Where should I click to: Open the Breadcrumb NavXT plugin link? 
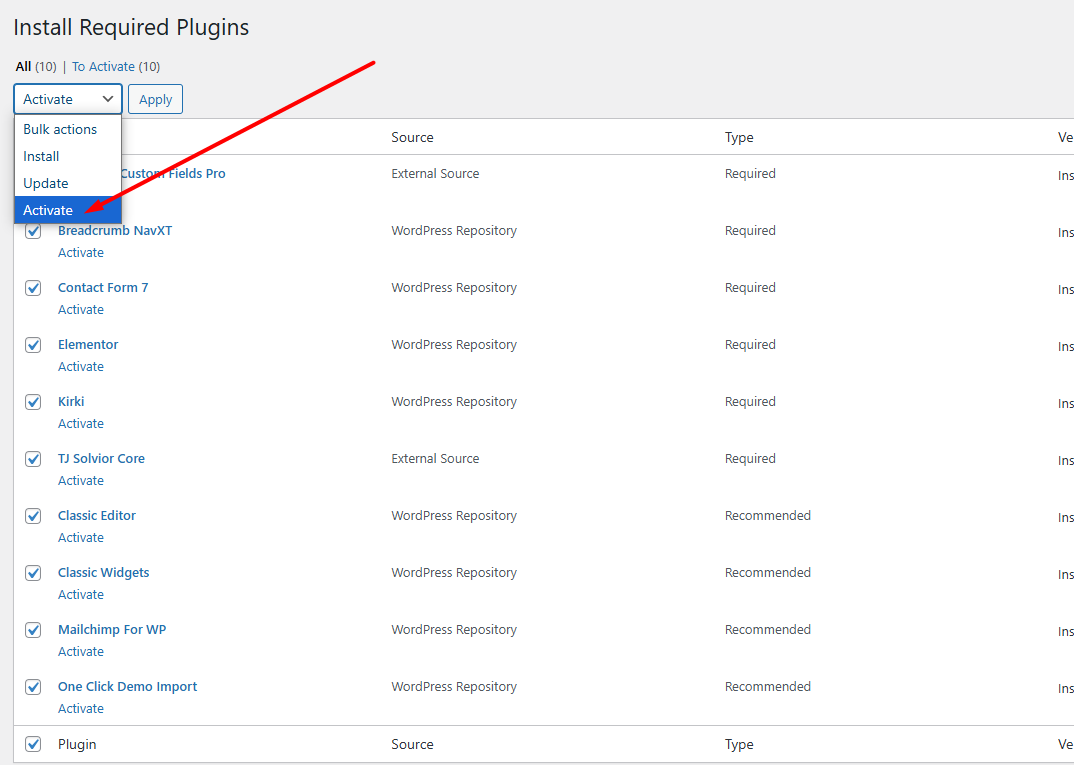point(115,231)
